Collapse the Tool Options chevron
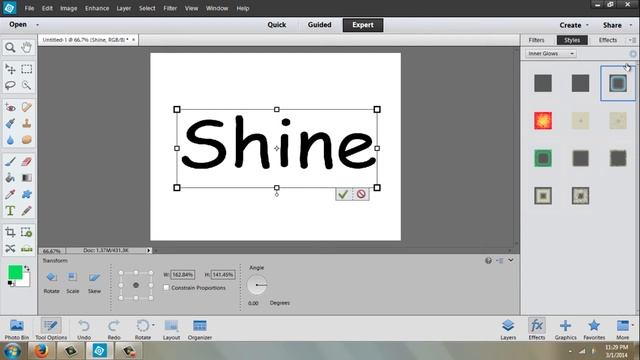Image resolution: width=640 pixels, height=360 pixels. pyautogui.click(x=511, y=260)
